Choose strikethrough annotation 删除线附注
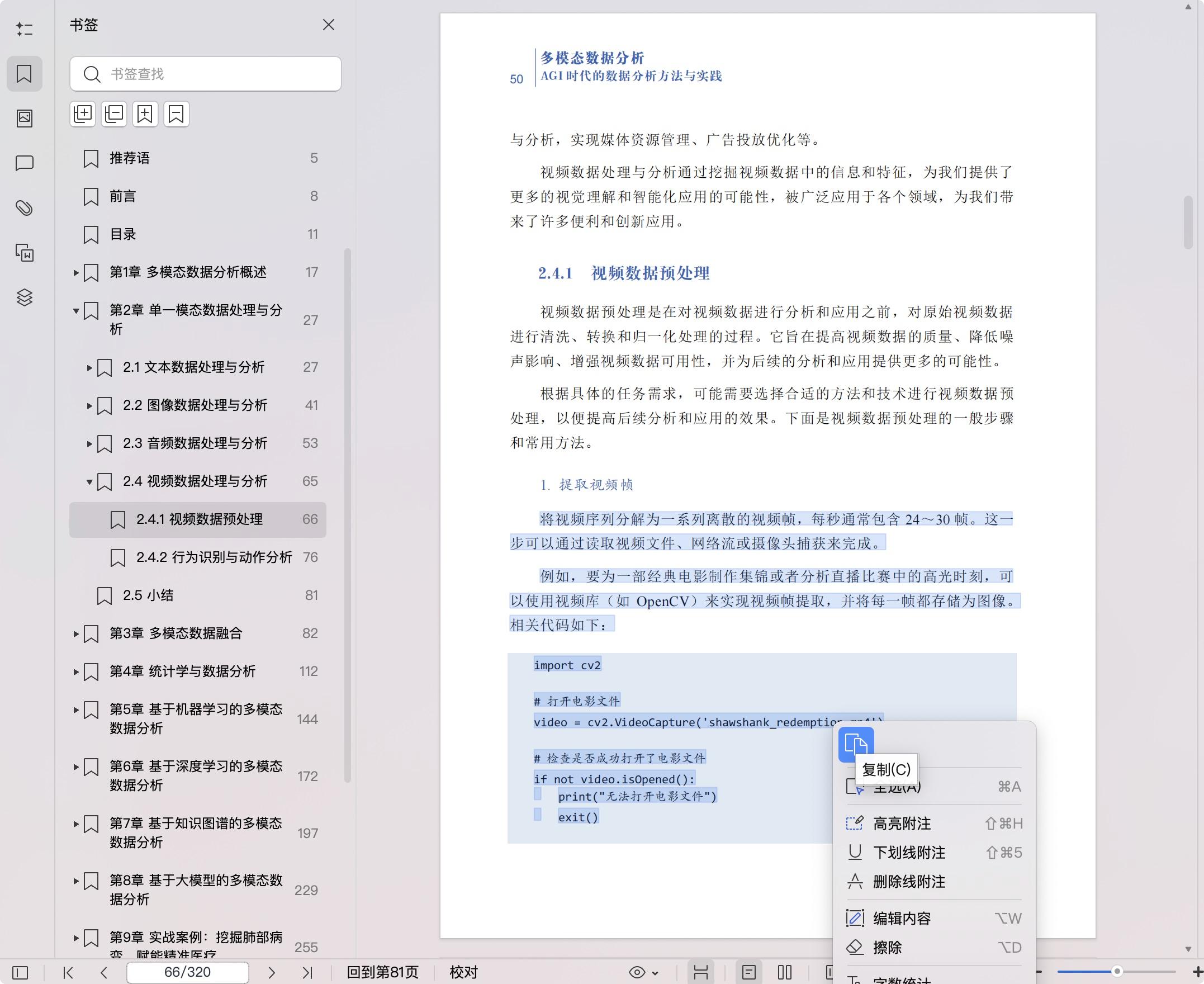1204x984 pixels. point(933,882)
